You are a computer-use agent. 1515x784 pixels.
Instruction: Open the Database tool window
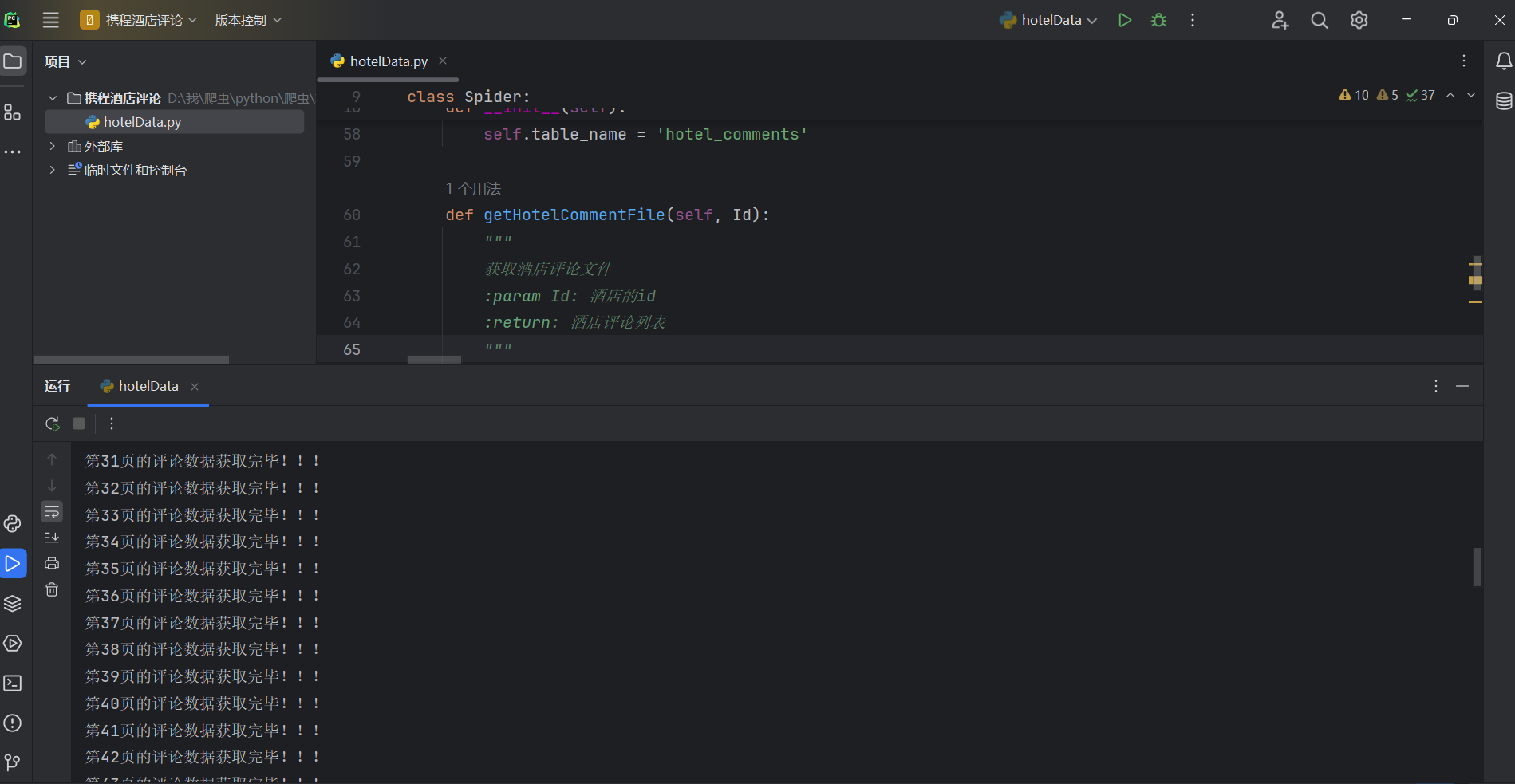pyautogui.click(x=1504, y=101)
